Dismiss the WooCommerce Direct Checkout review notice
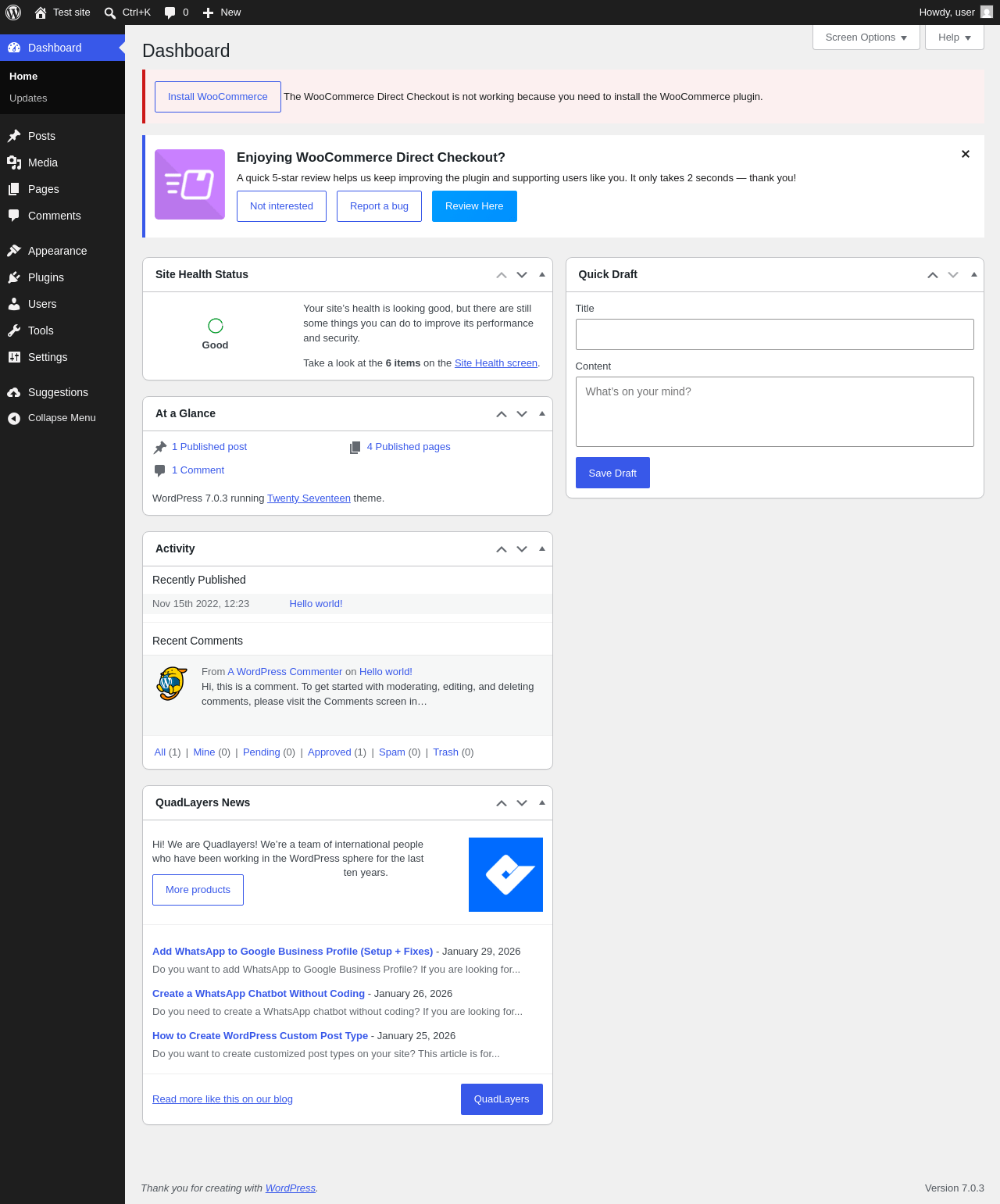Image resolution: width=1000 pixels, height=1204 pixels. tap(966, 154)
